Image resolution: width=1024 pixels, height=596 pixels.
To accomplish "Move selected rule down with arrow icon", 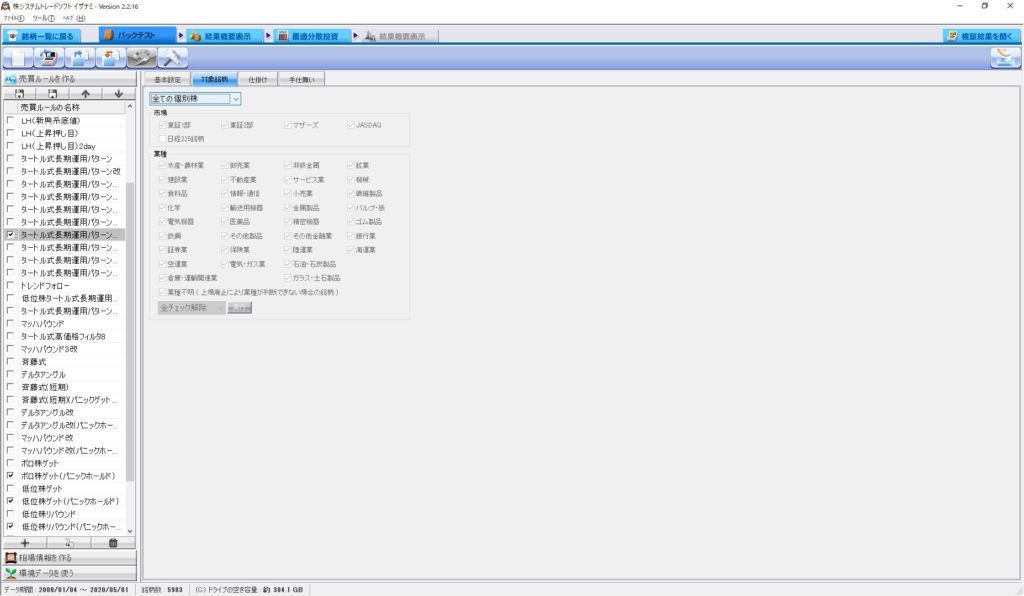I will (x=118, y=93).
